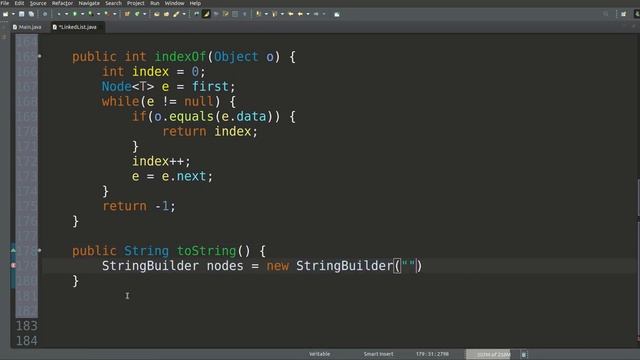Open the Navigate menu
This screenshot has height=360, width=640.
[x=89, y=3]
